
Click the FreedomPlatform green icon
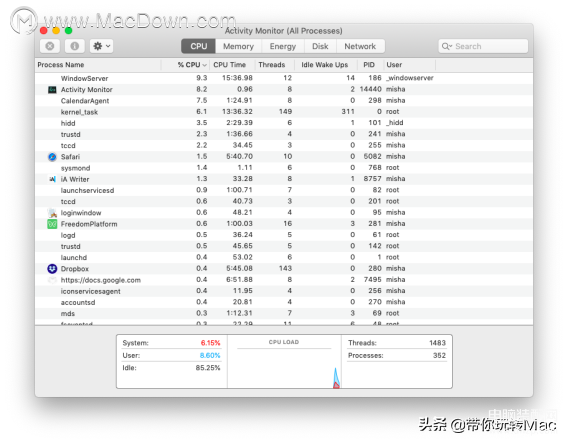52,224
